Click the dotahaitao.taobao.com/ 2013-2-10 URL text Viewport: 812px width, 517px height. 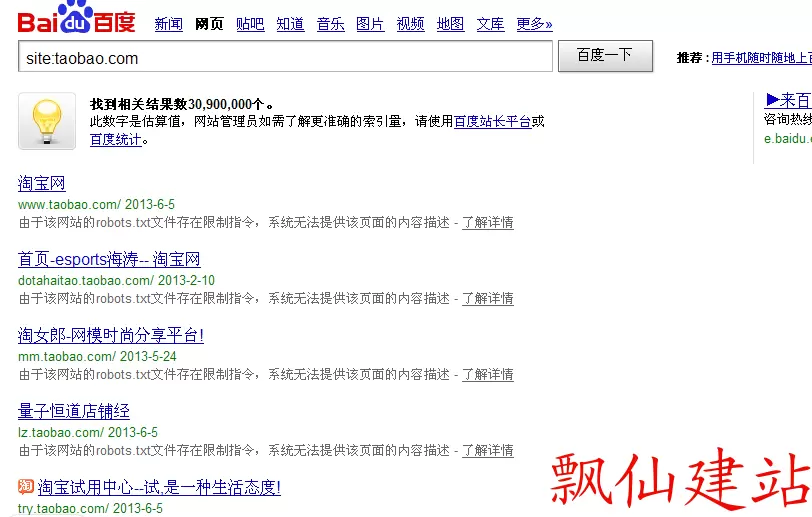[x=117, y=280]
